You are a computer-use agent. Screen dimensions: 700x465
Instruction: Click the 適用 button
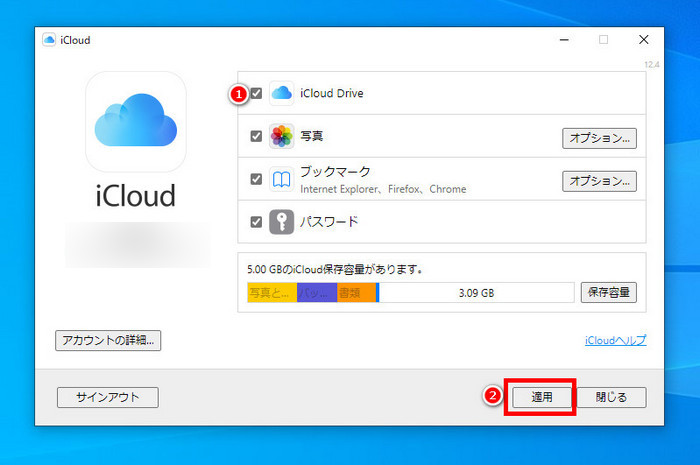coord(542,397)
